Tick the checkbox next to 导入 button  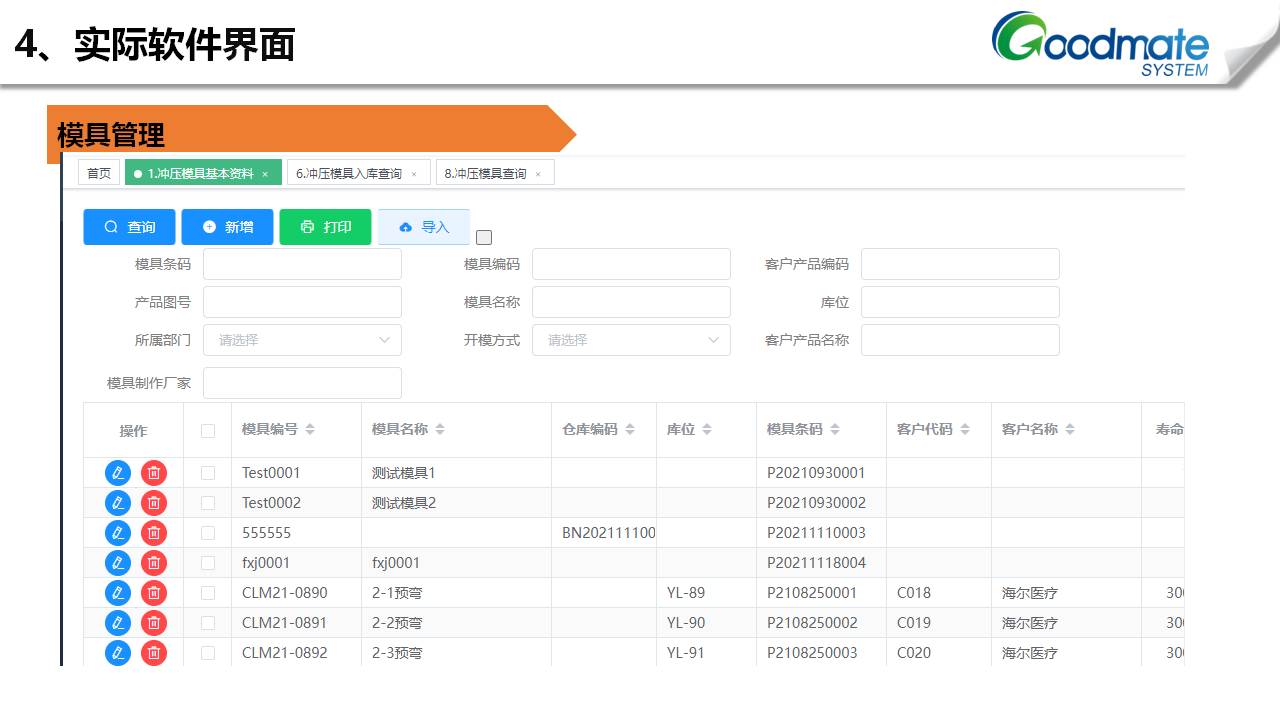coord(484,237)
